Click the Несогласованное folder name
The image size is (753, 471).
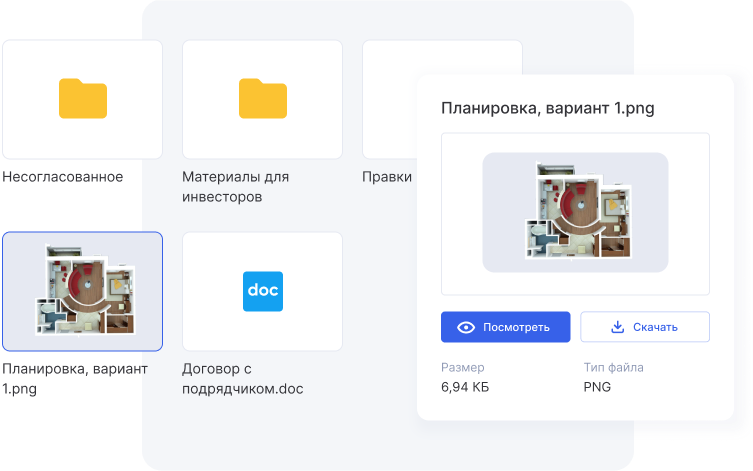click(63, 177)
